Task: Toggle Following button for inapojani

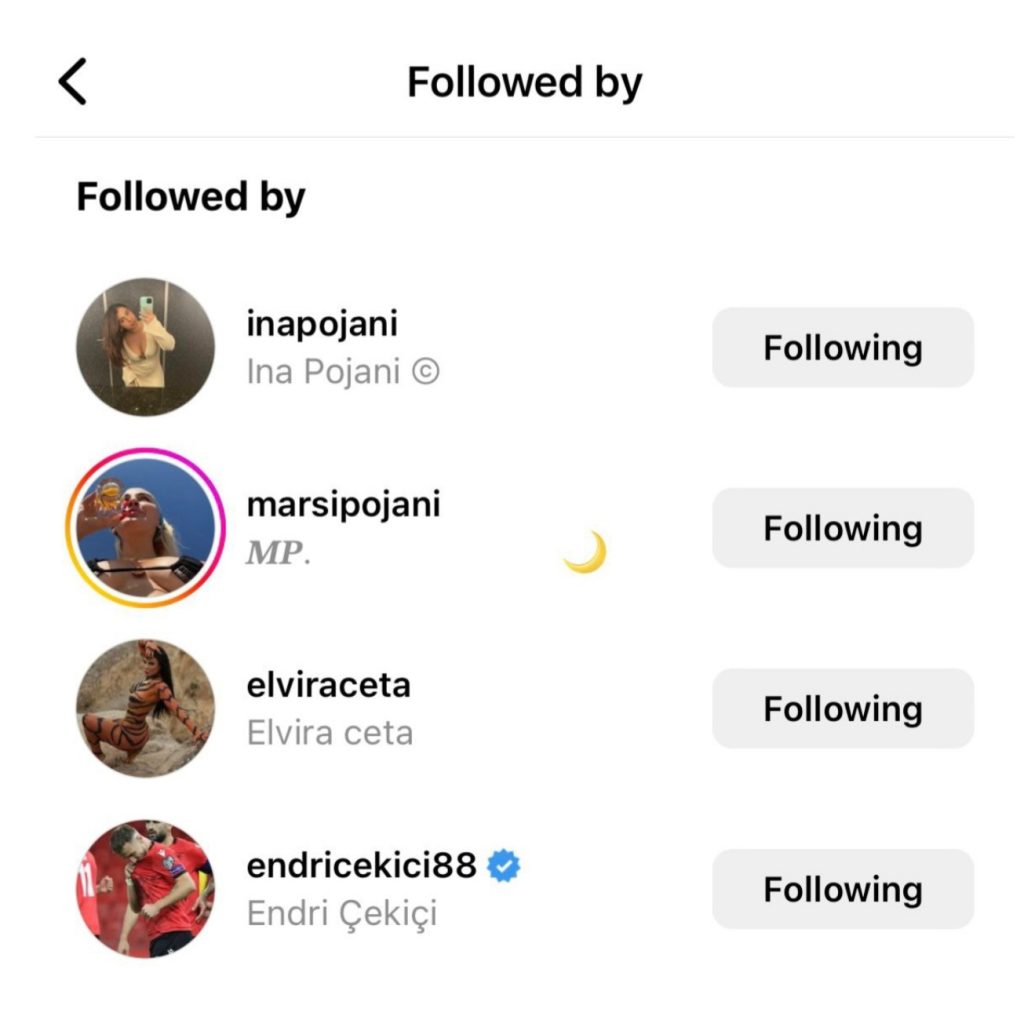Action: (x=842, y=347)
